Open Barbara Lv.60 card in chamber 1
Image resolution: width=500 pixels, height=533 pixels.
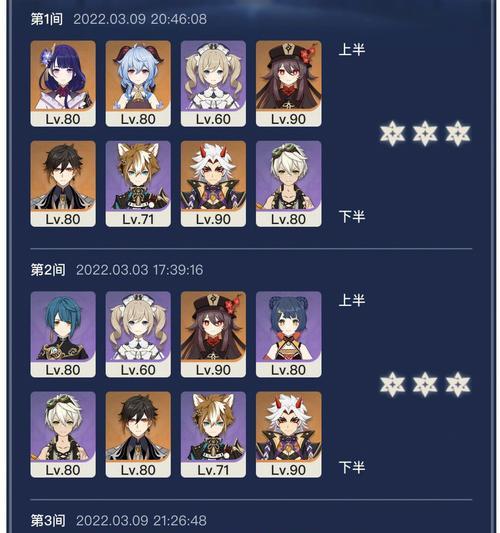(213, 84)
